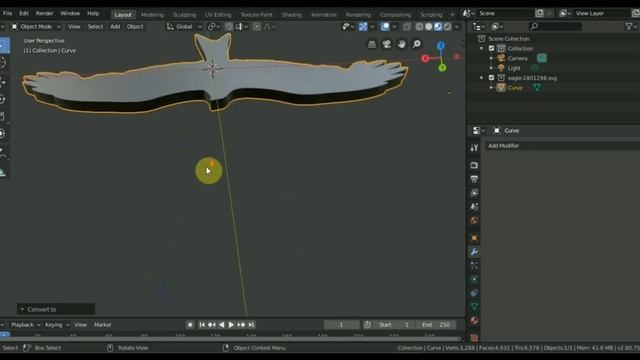640x360 pixels.
Task: Open the Add Modifier dropdown
Action: 562,146
